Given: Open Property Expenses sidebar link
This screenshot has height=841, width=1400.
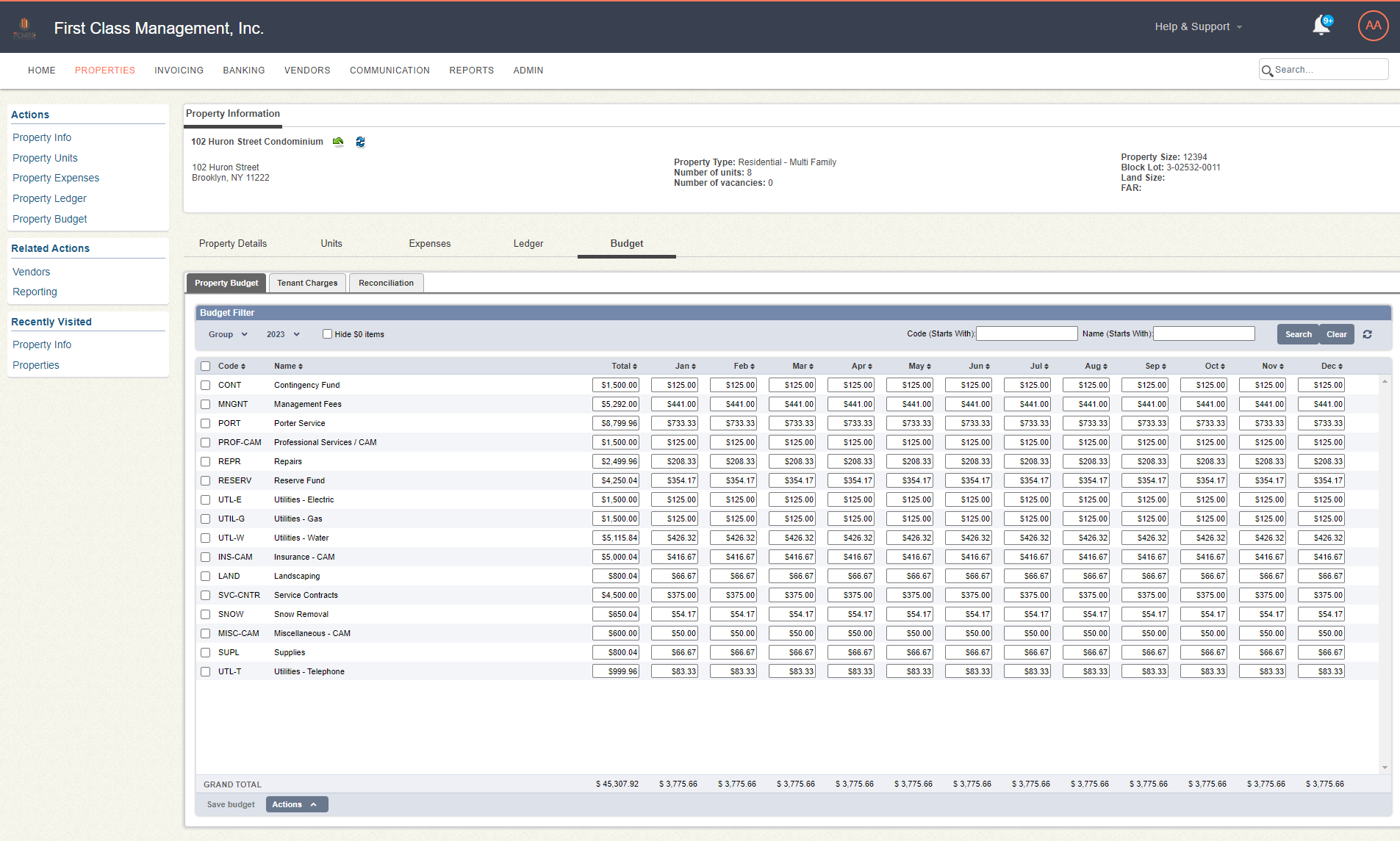Looking at the screenshot, I should (56, 178).
